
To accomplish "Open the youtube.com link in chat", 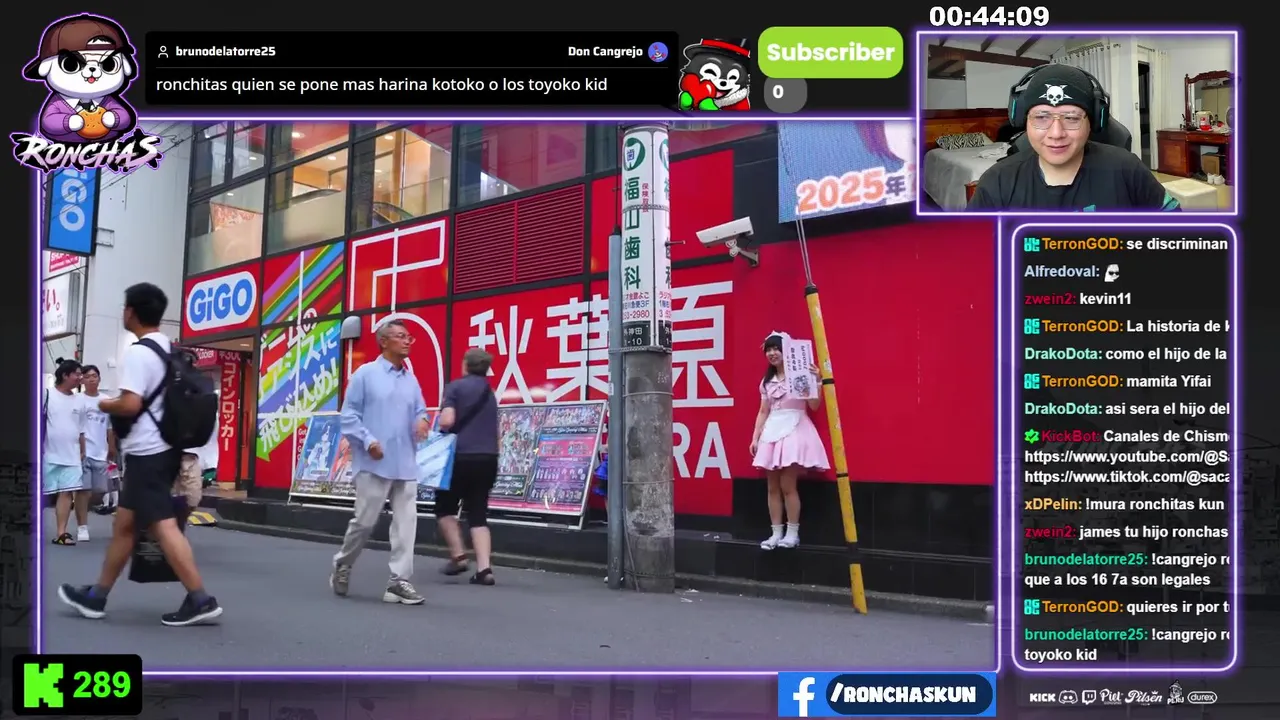I will 1126,457.
